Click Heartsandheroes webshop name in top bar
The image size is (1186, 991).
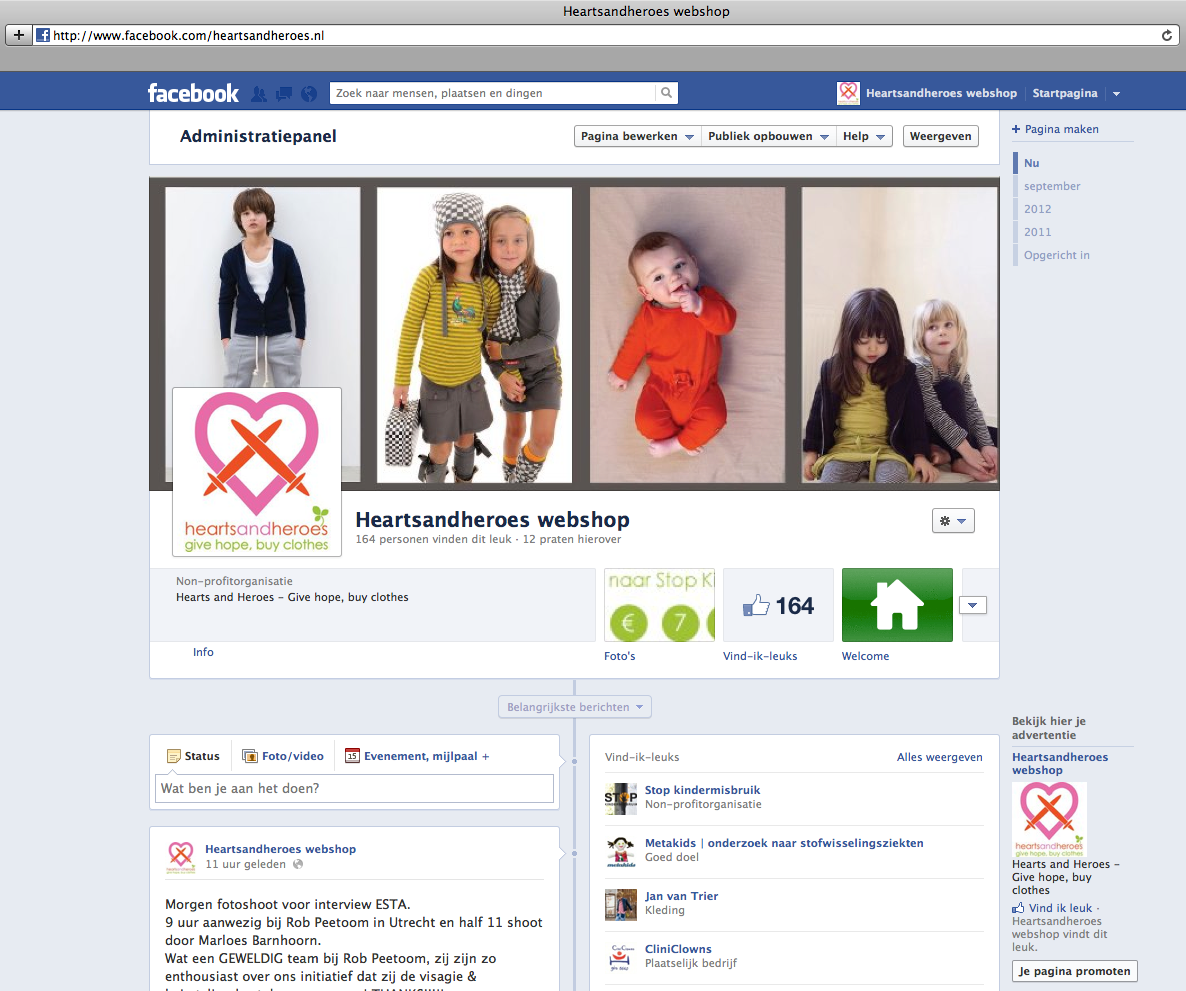tap(942, 93)
